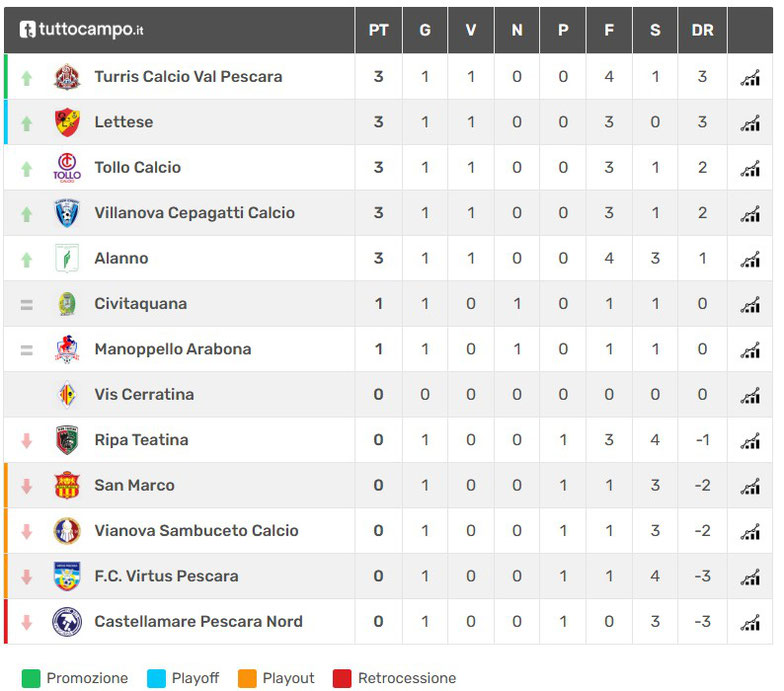
Task: Click the Villanova Cepagatti Calcio crest
Action: pyautogui.click(x=67, y=213)
